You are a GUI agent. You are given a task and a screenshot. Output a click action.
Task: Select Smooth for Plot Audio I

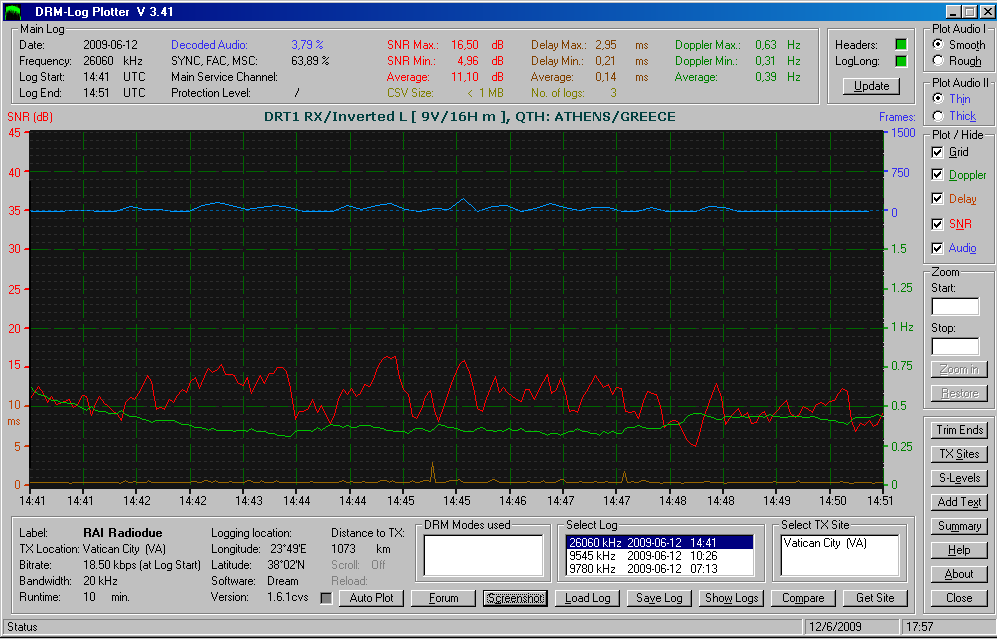pyautogui.click(x=938, y=45)
